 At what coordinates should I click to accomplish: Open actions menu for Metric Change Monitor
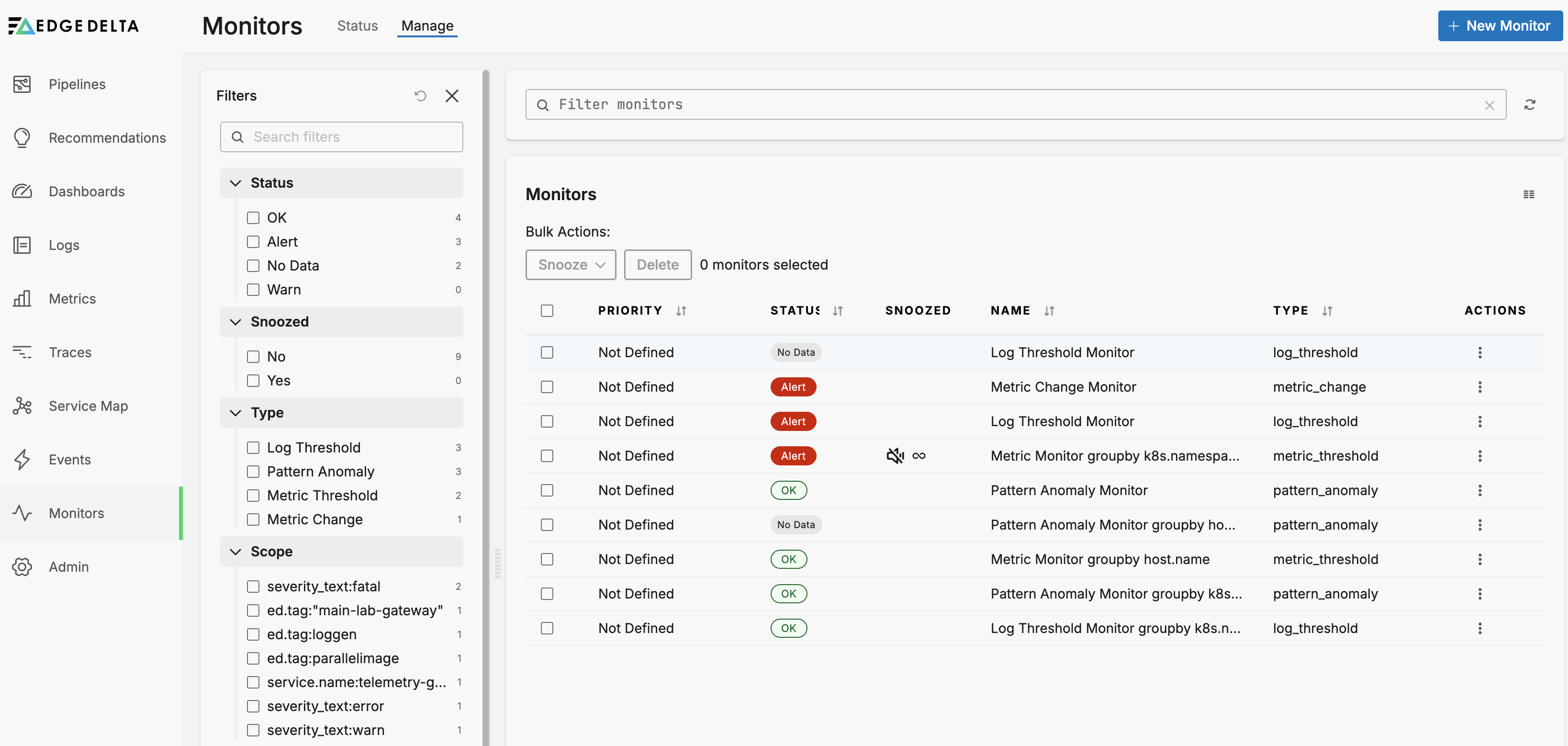pos(1480,387)
